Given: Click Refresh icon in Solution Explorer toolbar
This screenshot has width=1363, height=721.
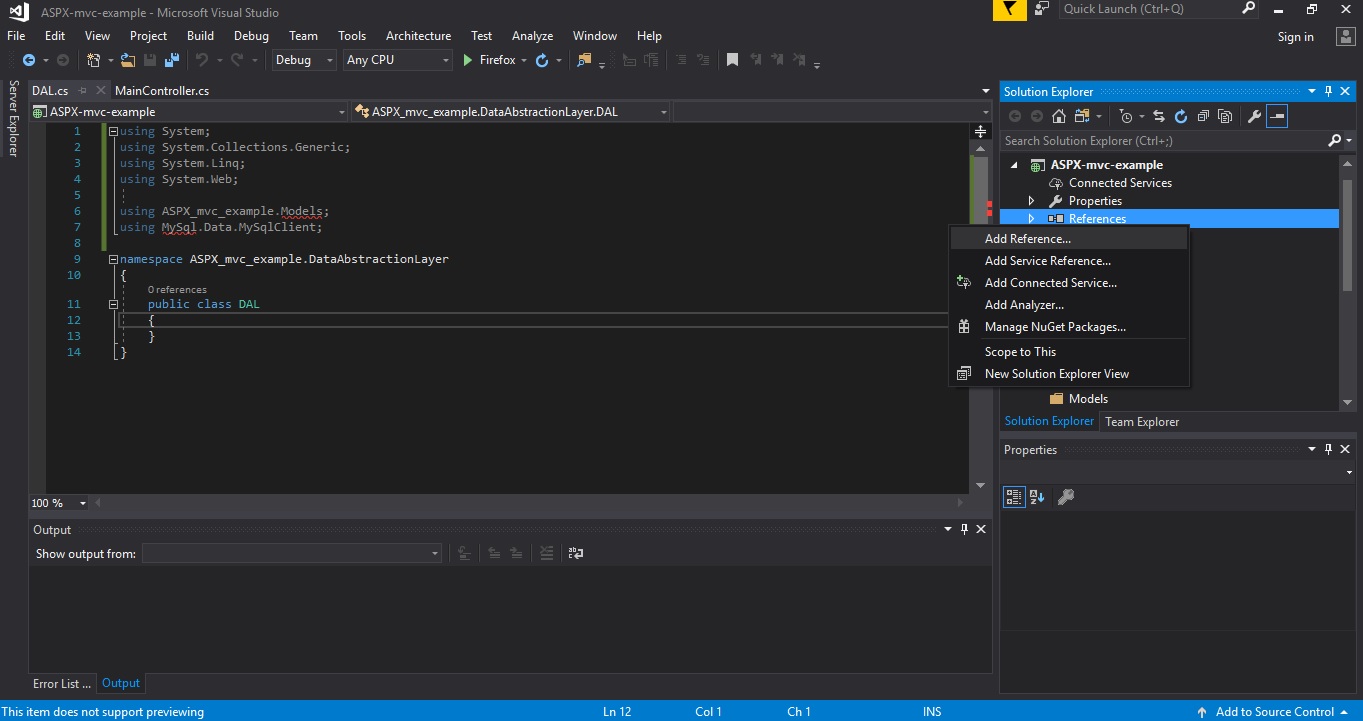Looking at the screenshot, I should (x=1180, y=117).
